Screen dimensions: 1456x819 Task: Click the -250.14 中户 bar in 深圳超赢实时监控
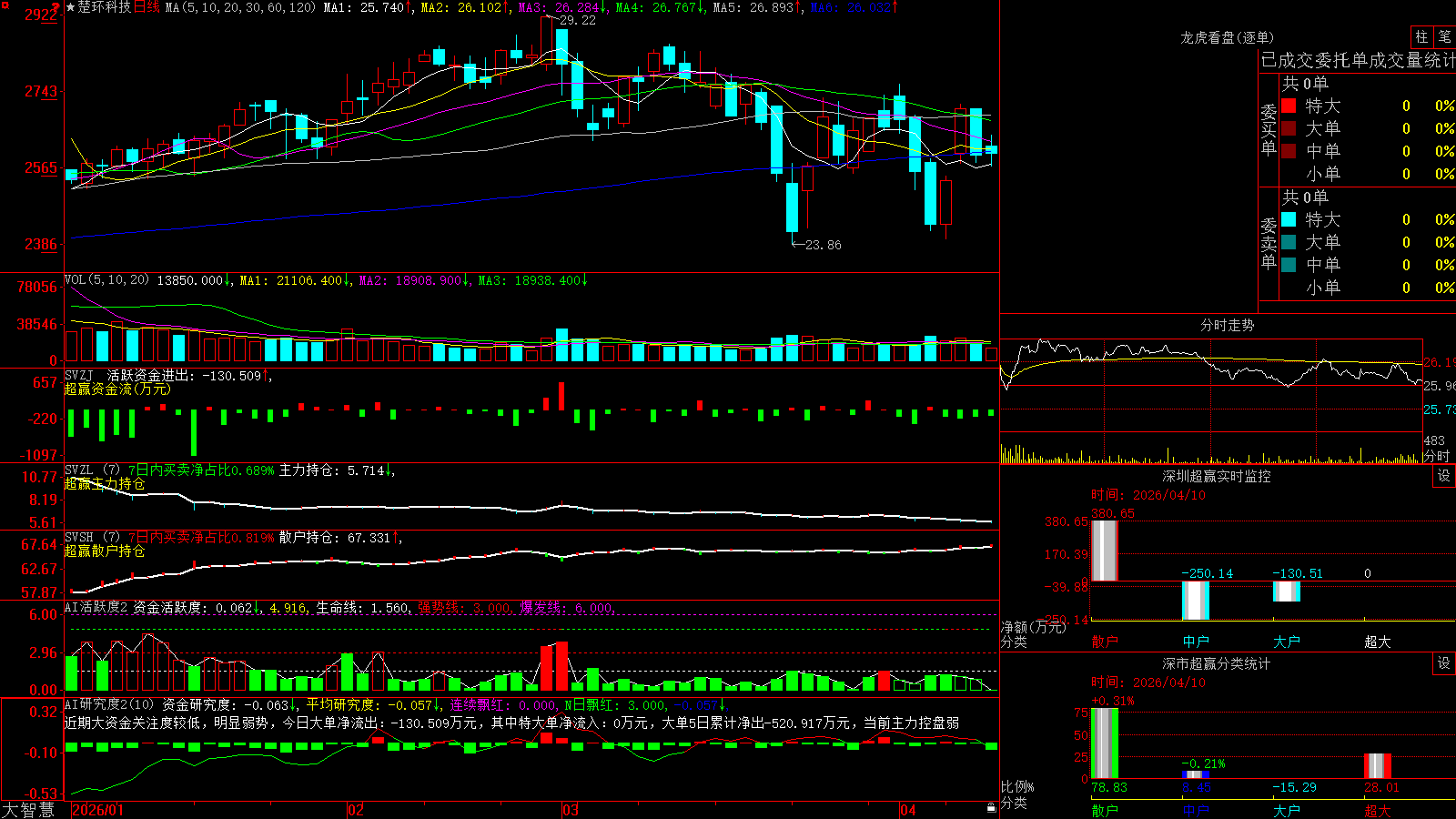(x=1196, y=601)
